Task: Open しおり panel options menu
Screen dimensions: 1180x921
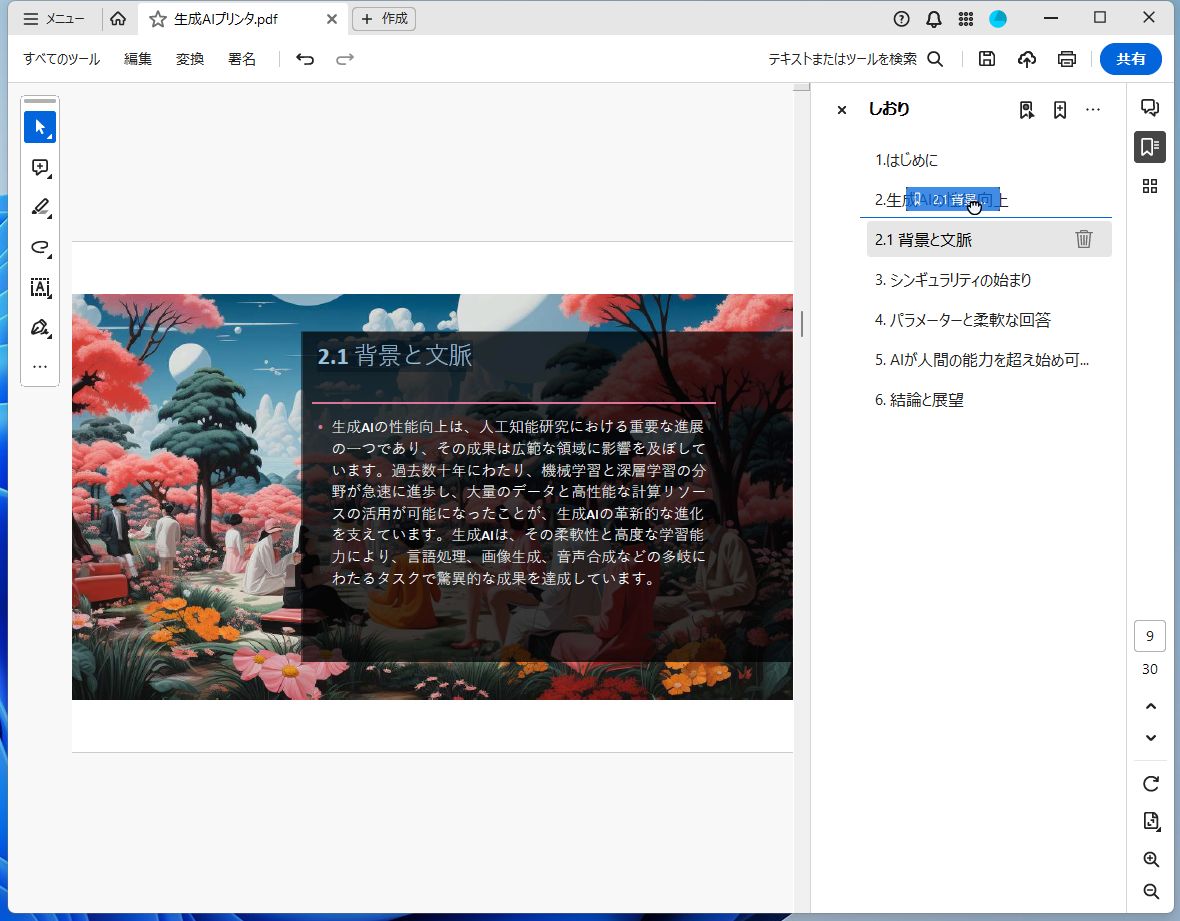Action: coord(1093,110)
